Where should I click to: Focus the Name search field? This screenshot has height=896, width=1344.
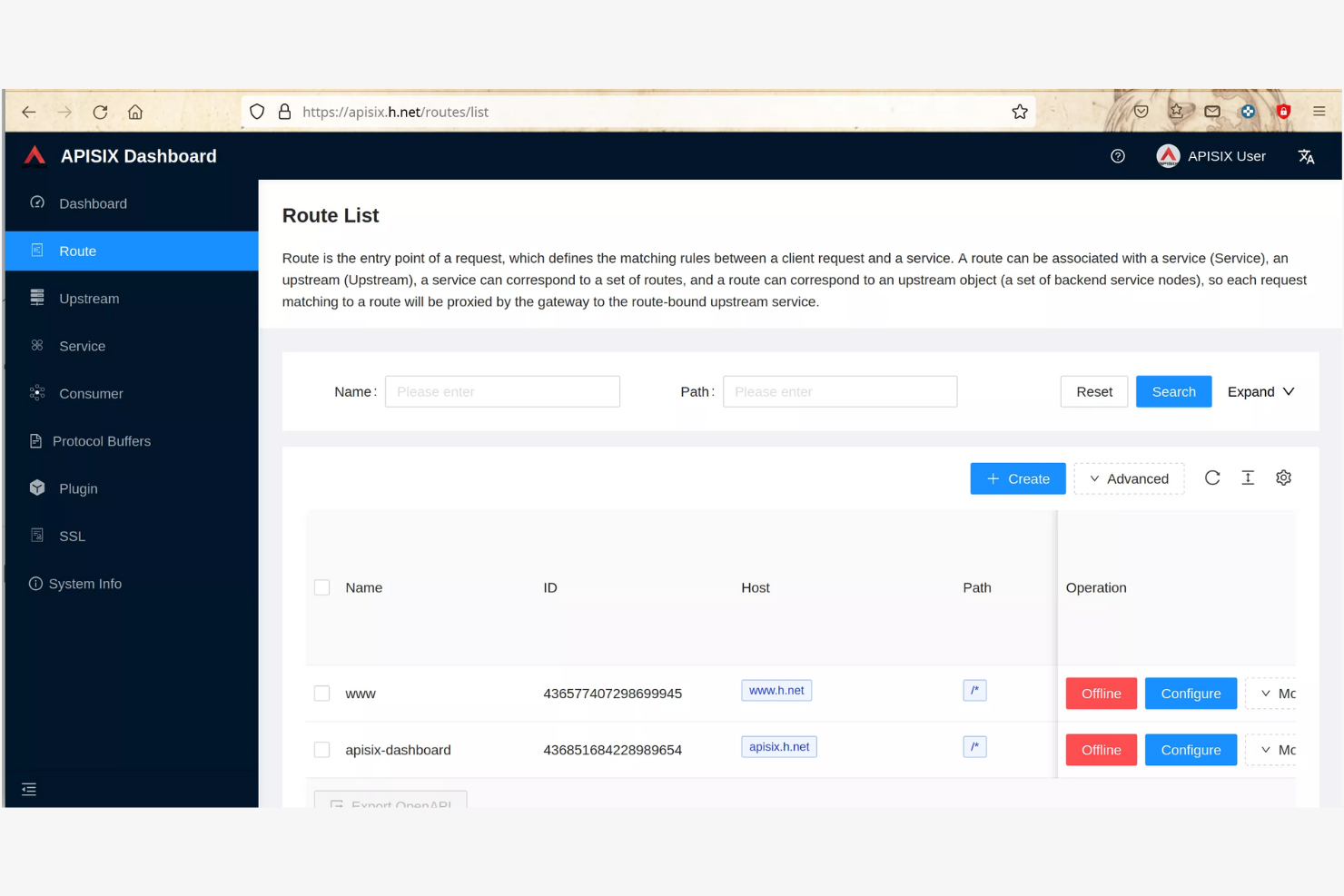pyautogui.click(x=502, y=391)
